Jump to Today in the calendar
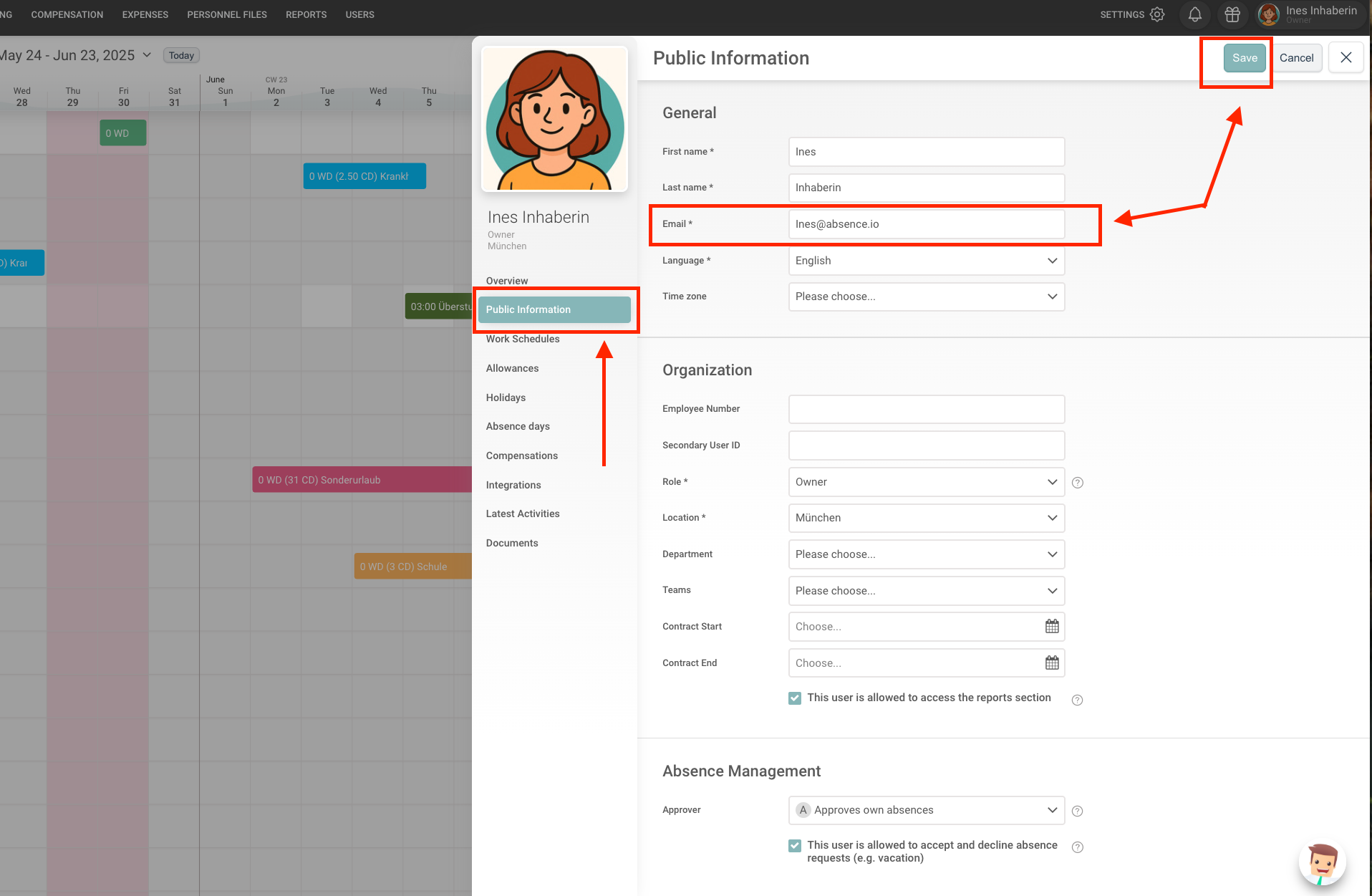This screenshot has width=1372, height=896. 181,55
